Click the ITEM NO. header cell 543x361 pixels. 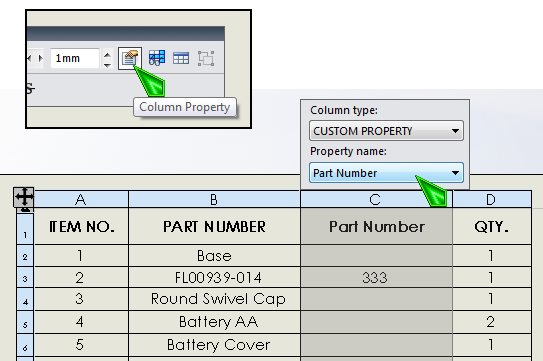click(81, 227)
